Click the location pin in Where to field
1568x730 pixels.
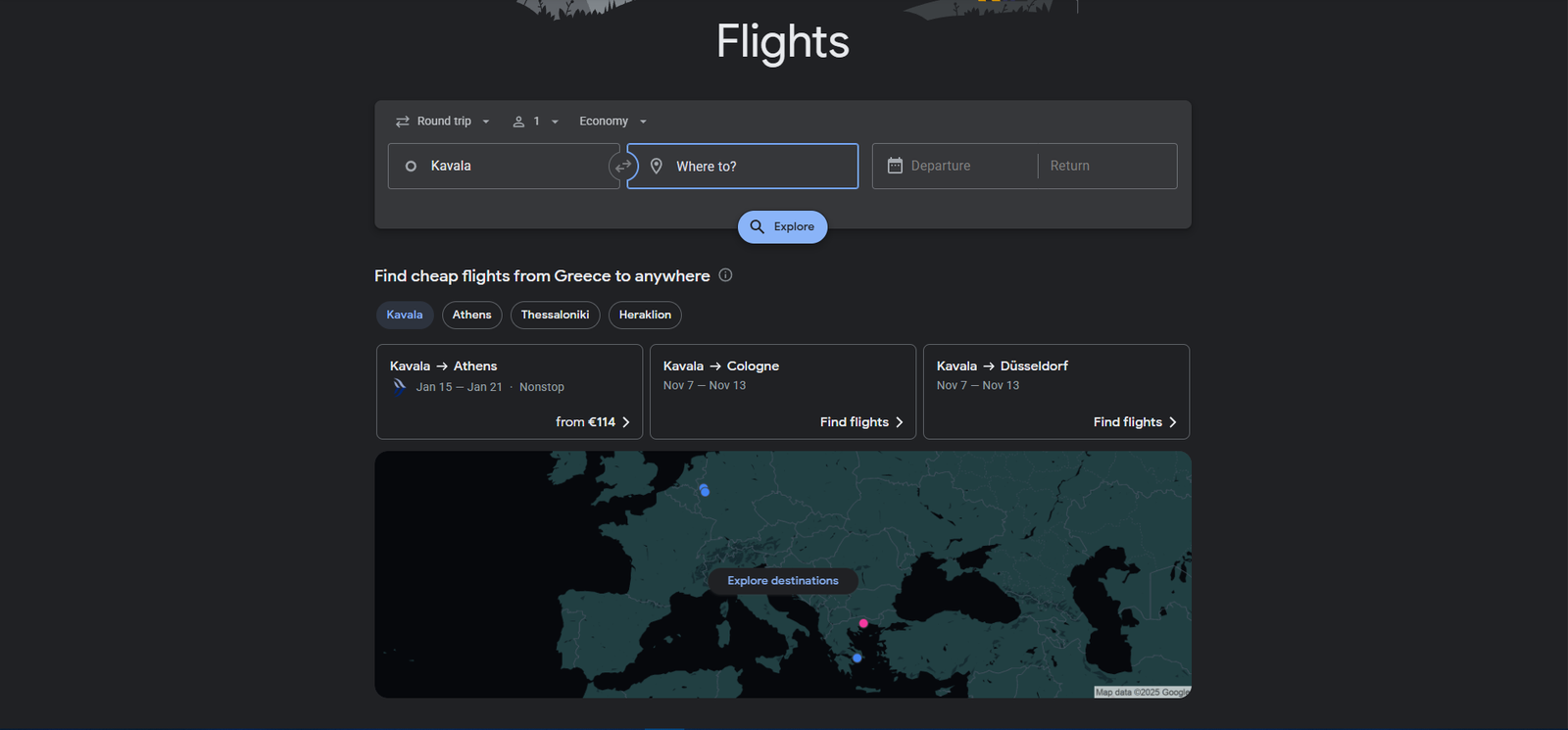(x=657, y=167)
